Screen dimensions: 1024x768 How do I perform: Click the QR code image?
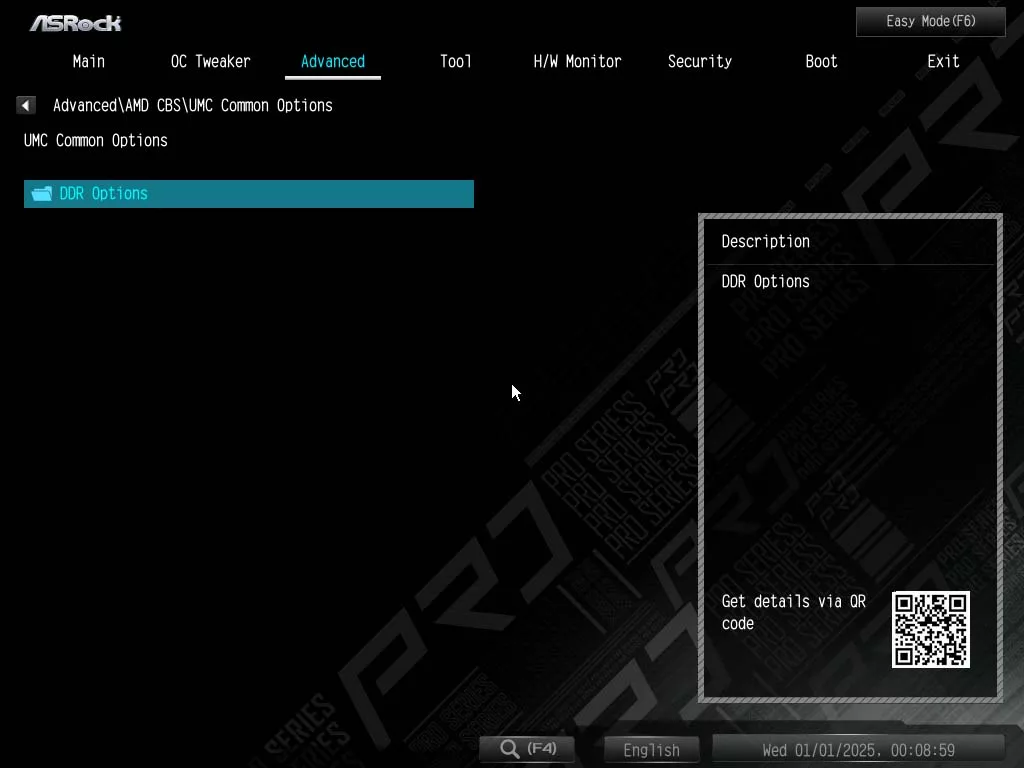pyautogui.click(x=930, y=629)
